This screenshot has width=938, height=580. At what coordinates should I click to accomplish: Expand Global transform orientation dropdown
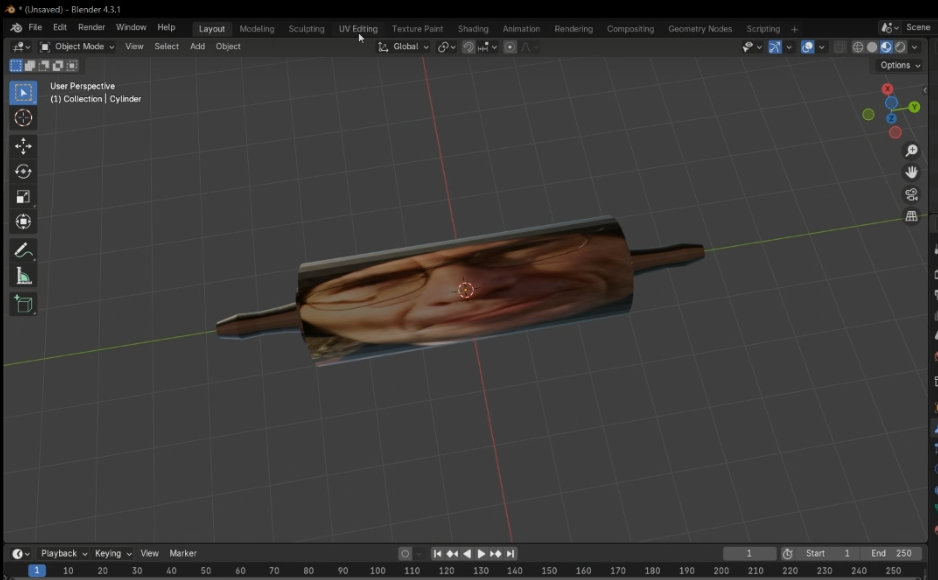coord(404,47)
